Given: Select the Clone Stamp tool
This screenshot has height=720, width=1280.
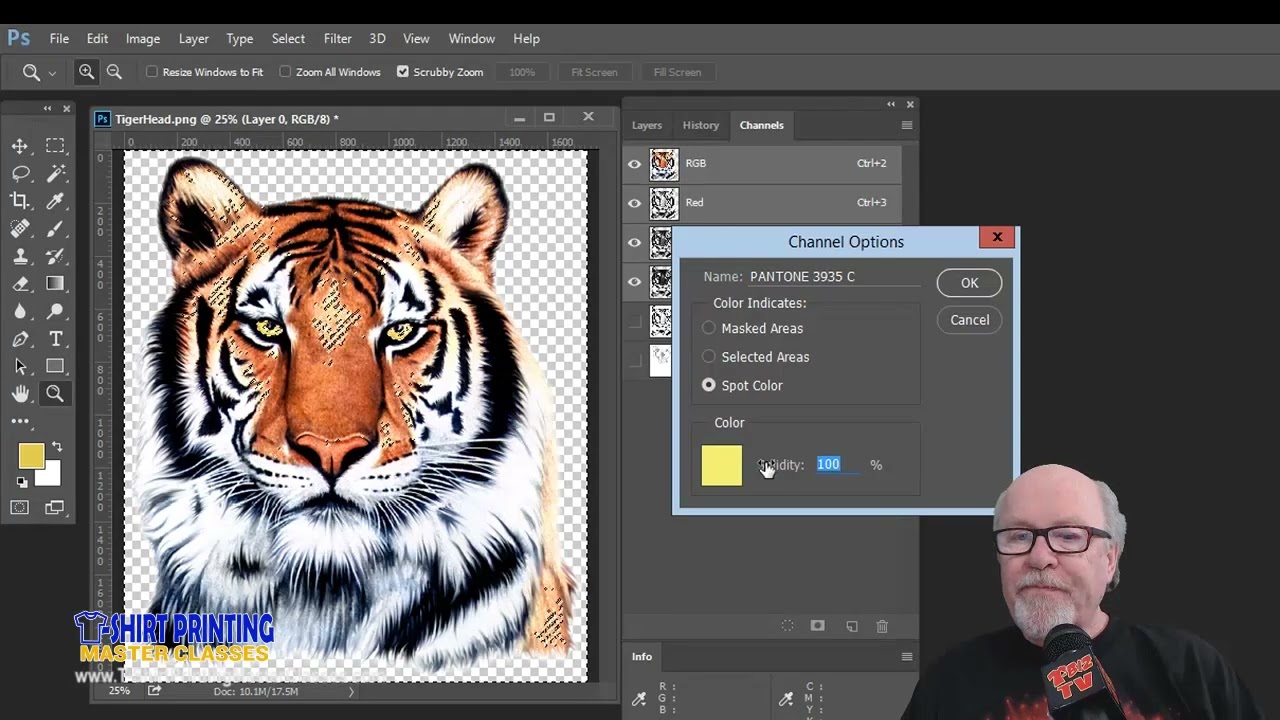Looking at the screenshot, I should pyautogui.click(x=20, y=256).
